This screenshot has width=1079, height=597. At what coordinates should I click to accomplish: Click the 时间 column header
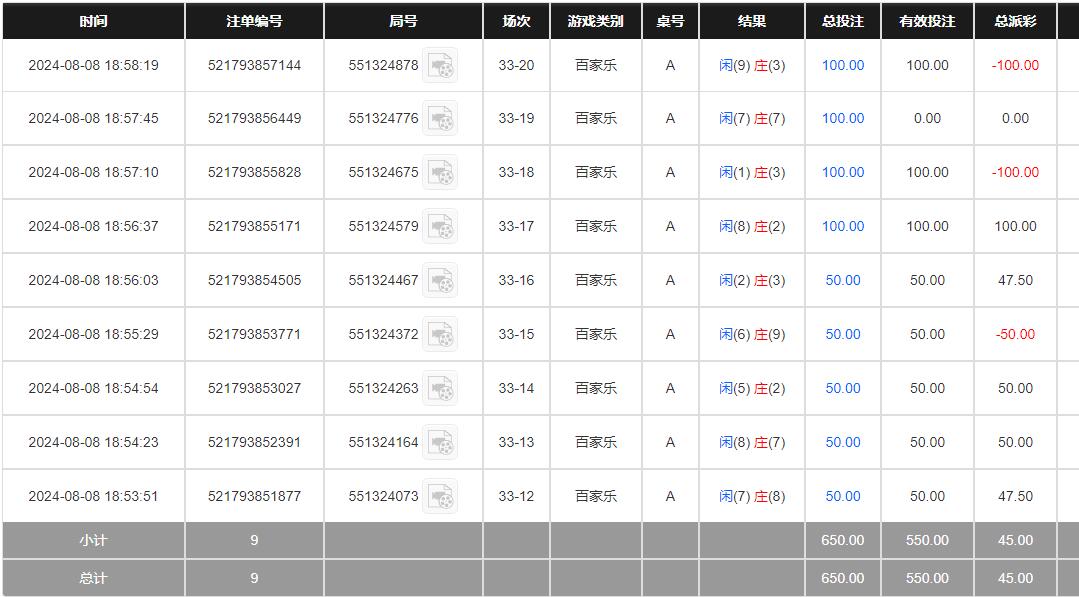(94, 21)
